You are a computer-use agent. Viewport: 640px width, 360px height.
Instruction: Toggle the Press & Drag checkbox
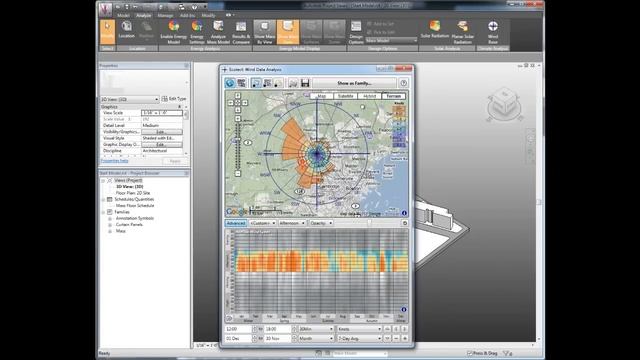pos(470,353)
